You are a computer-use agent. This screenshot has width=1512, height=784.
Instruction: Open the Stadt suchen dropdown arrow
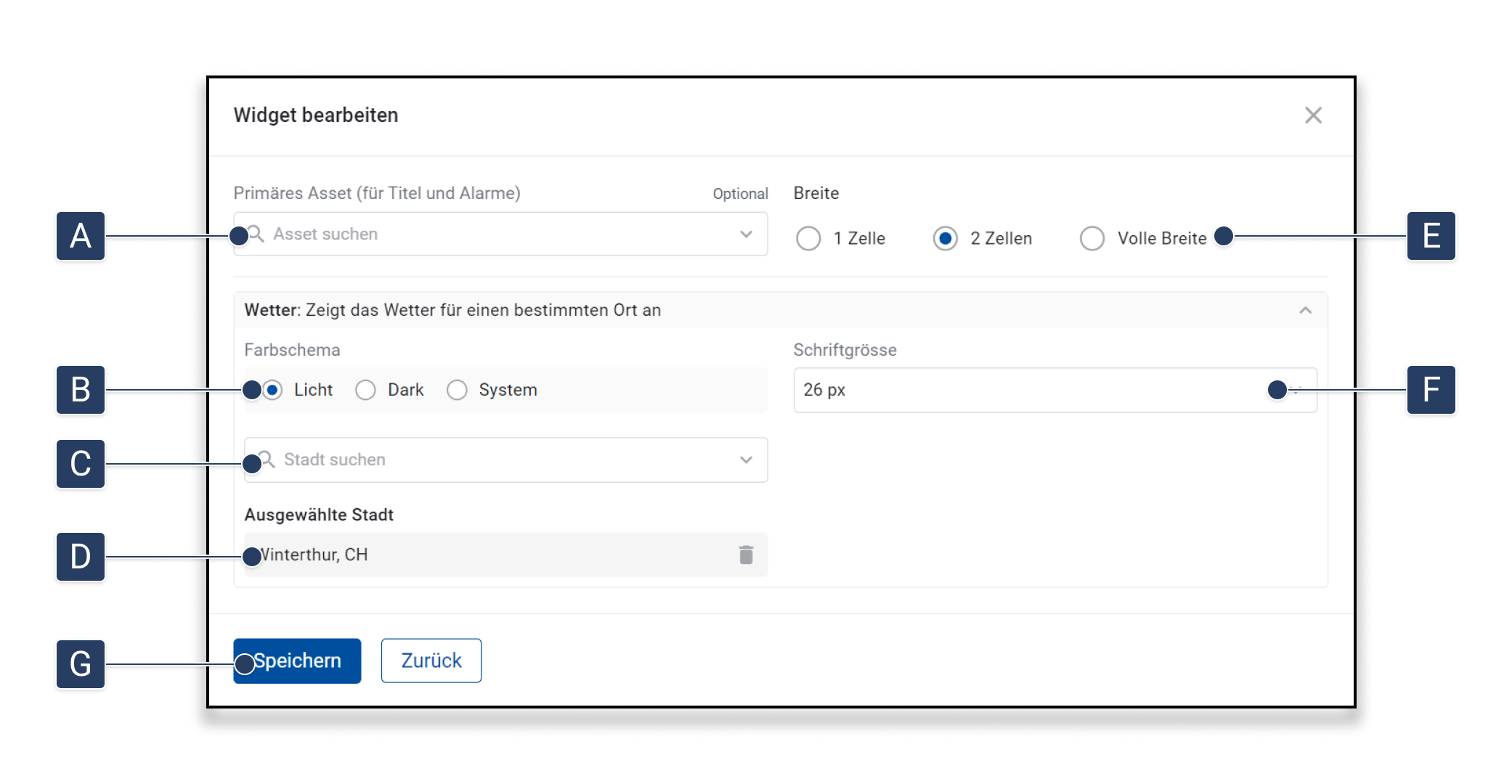[746, 460]
